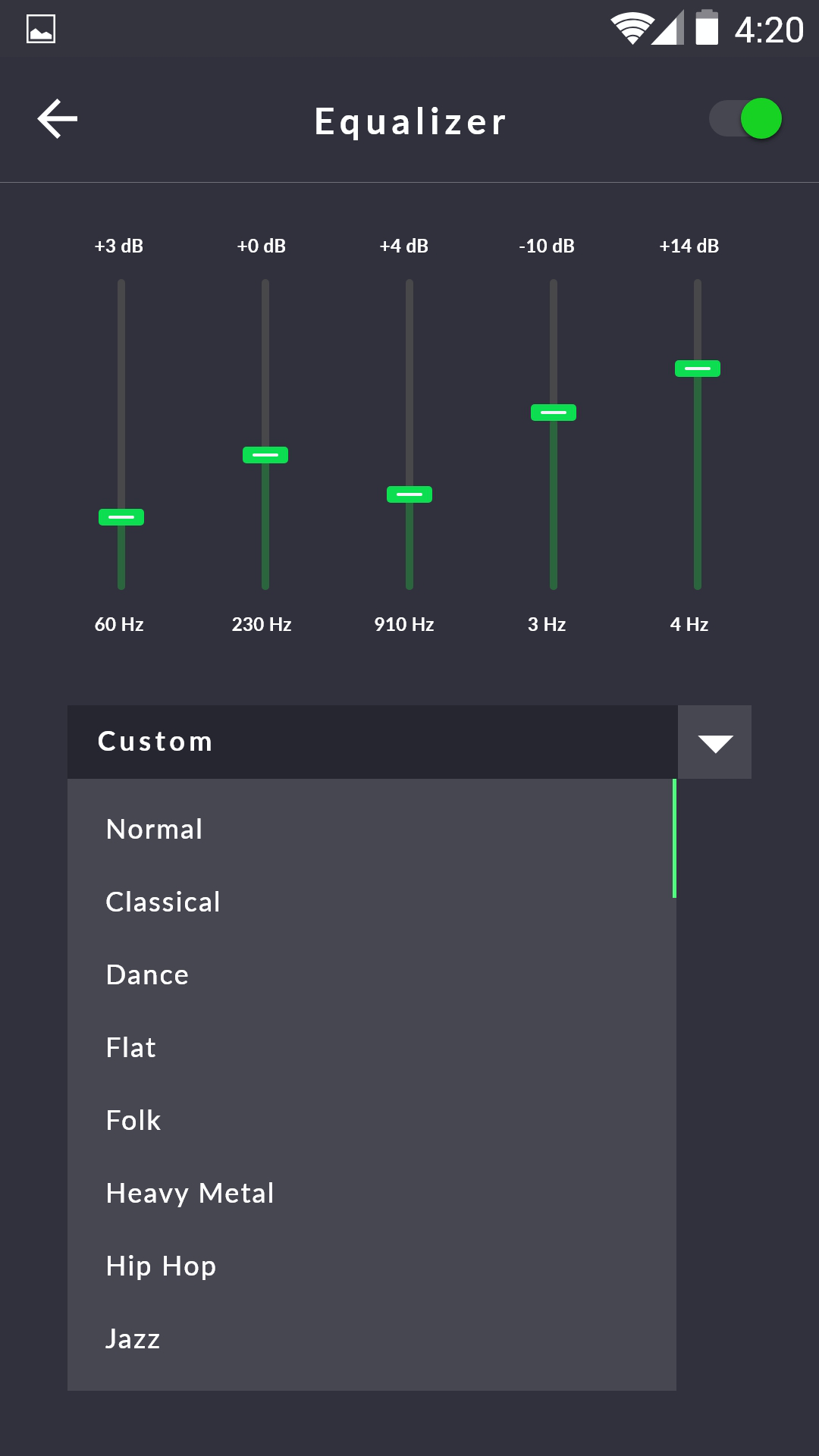The height and width of the screenshot is (1456, 819).
Task: Tap the Wi-Fi status icon
Action: 632,29
